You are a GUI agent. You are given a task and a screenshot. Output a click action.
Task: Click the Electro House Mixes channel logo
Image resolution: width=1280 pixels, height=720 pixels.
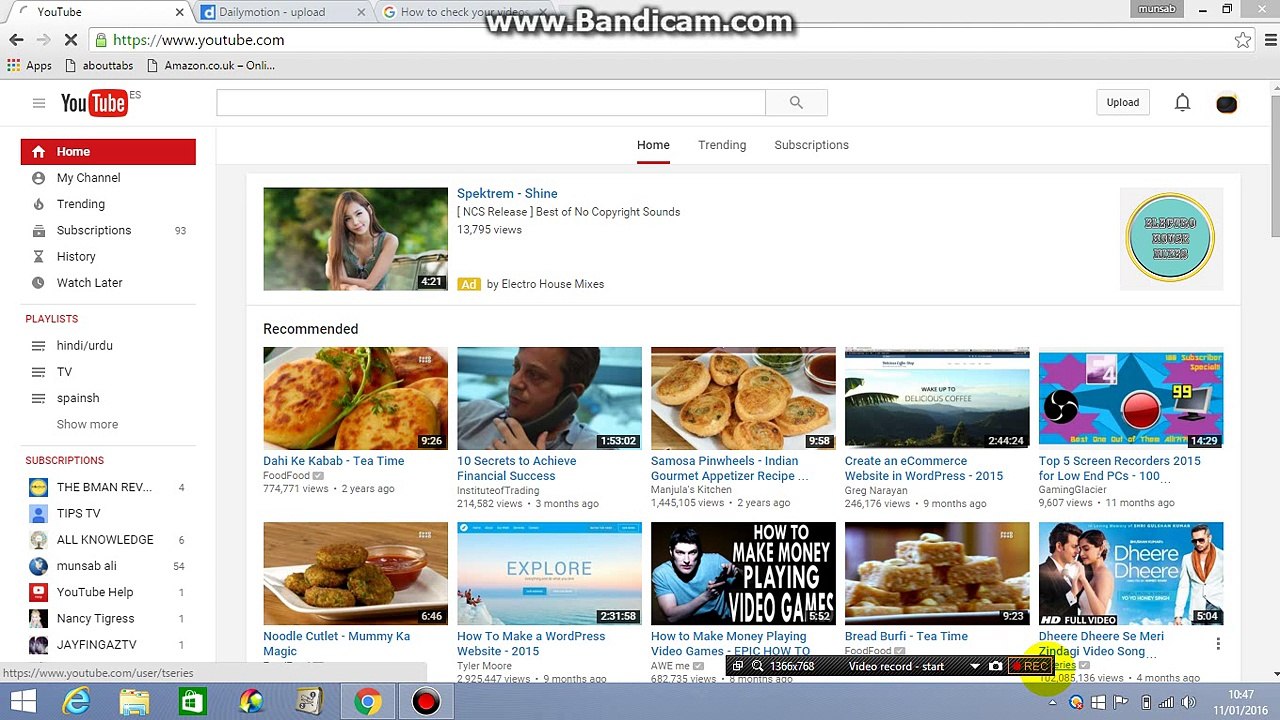(x=1170, y=238)
